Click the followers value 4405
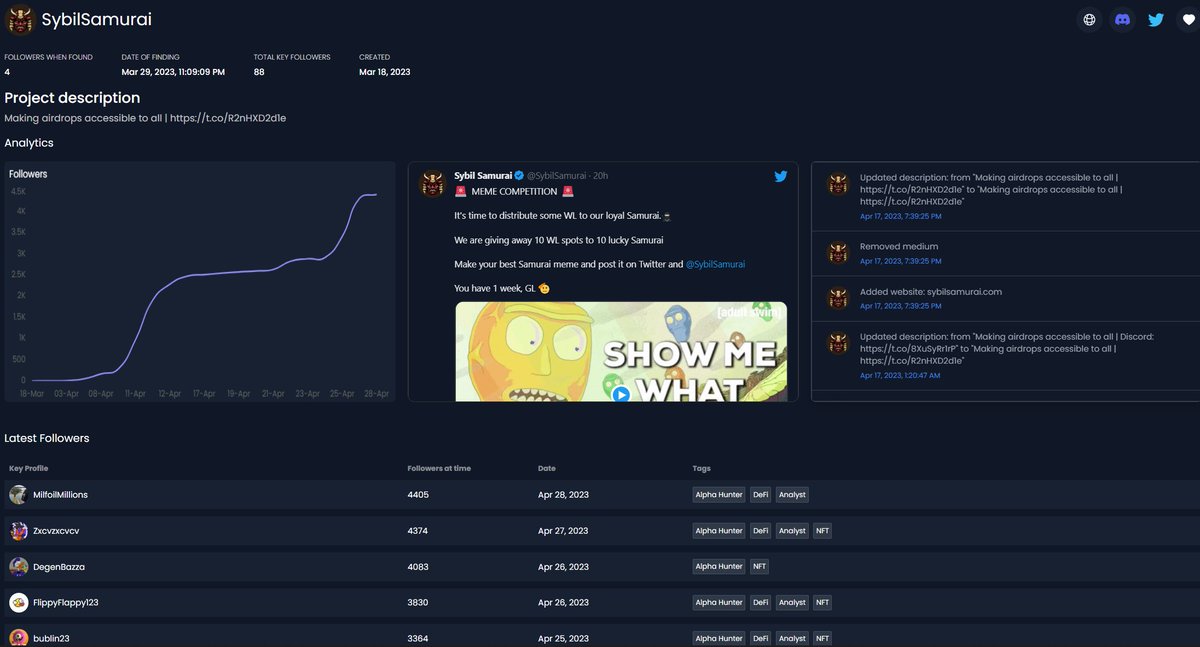The height and width of the screenshot is (647, 1200). (418, 495)
